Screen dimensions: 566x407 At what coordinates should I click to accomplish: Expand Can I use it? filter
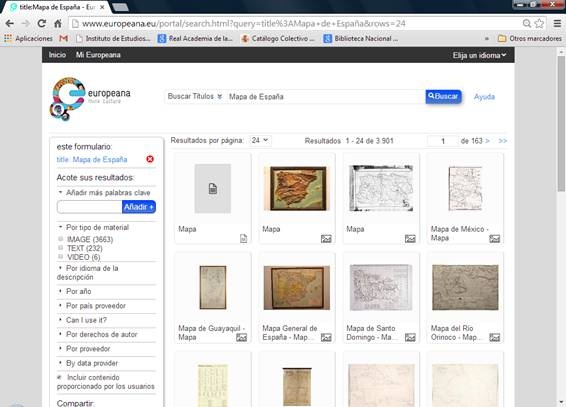click(83, 320)
